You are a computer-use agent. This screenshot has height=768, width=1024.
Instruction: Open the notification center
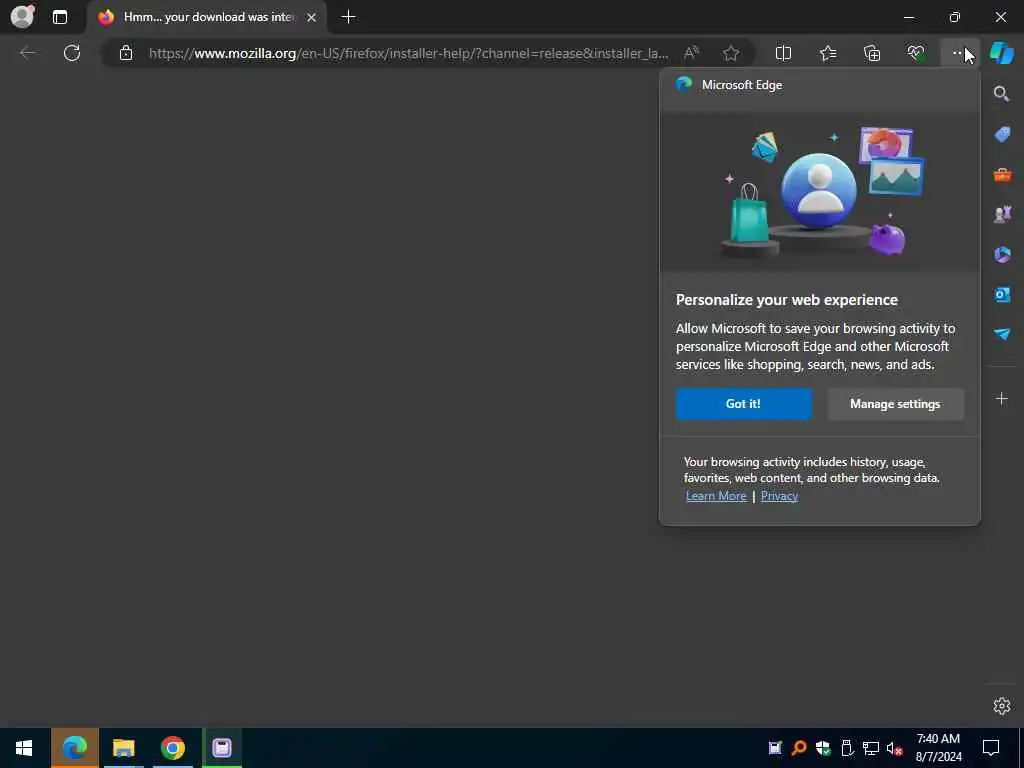pyautogui.click(x=991, y=748)
